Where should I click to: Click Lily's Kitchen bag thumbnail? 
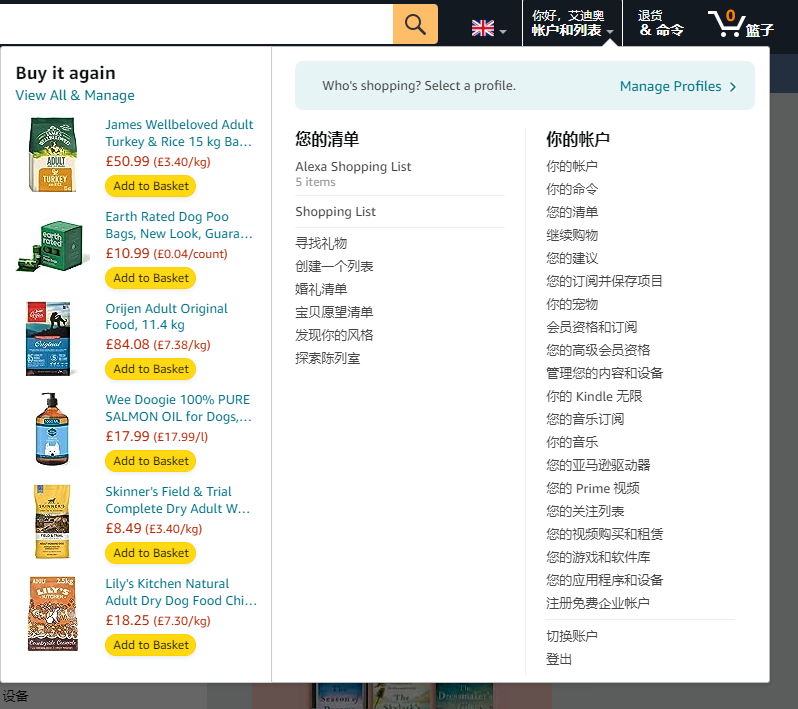click(52, 614)
